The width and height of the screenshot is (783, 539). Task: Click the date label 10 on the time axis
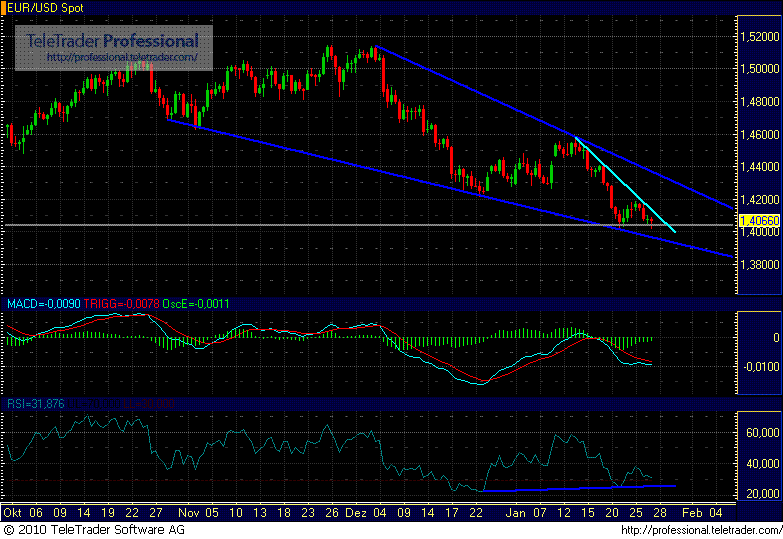[x=236, y=513]
